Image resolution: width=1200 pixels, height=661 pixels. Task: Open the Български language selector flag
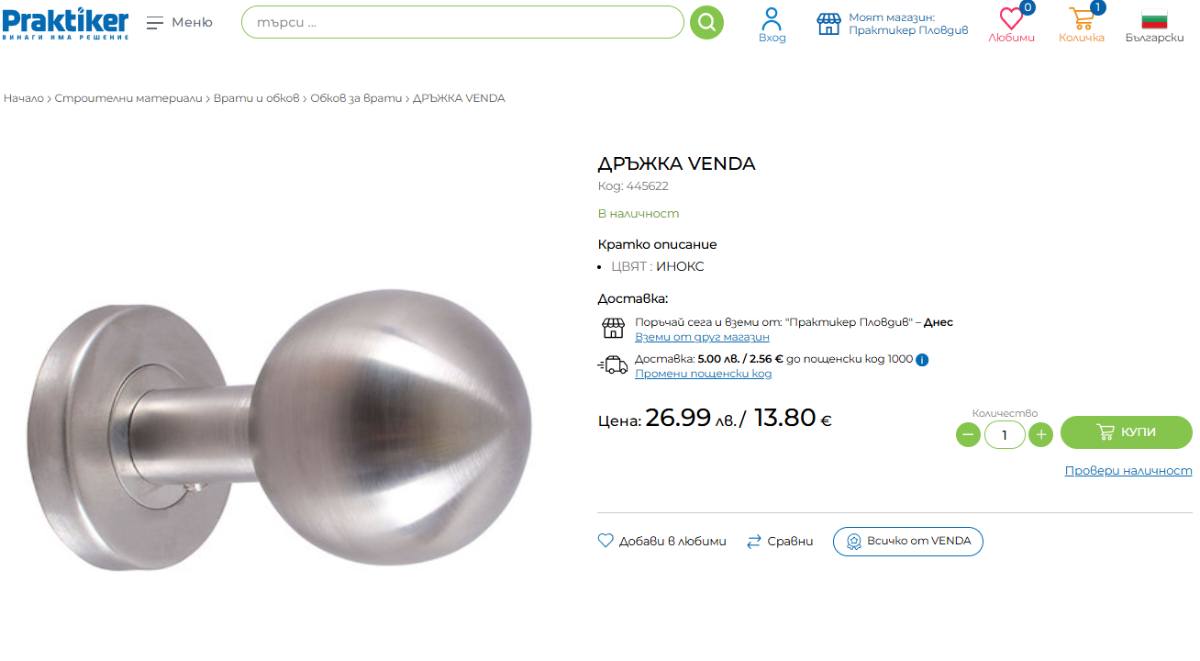click(x=1154, y=19)
